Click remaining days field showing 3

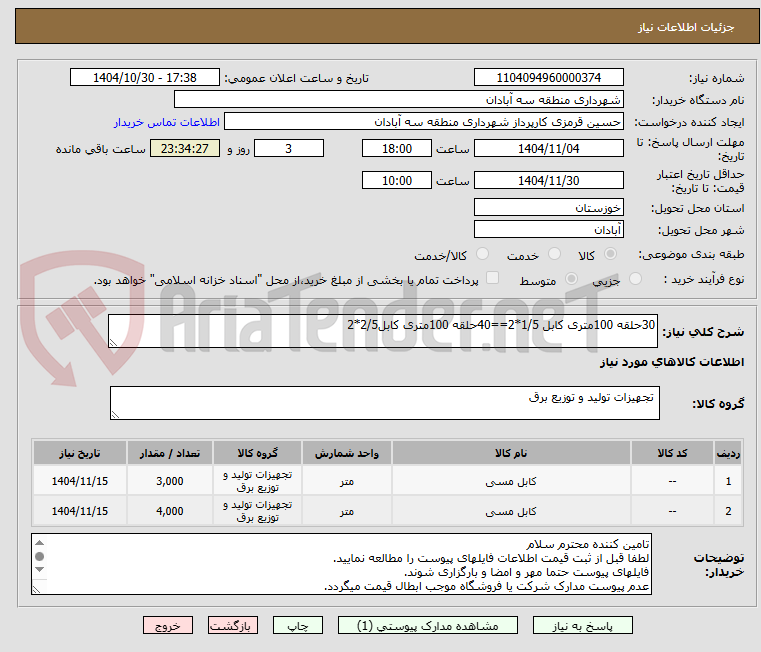[x=289, y=148]
